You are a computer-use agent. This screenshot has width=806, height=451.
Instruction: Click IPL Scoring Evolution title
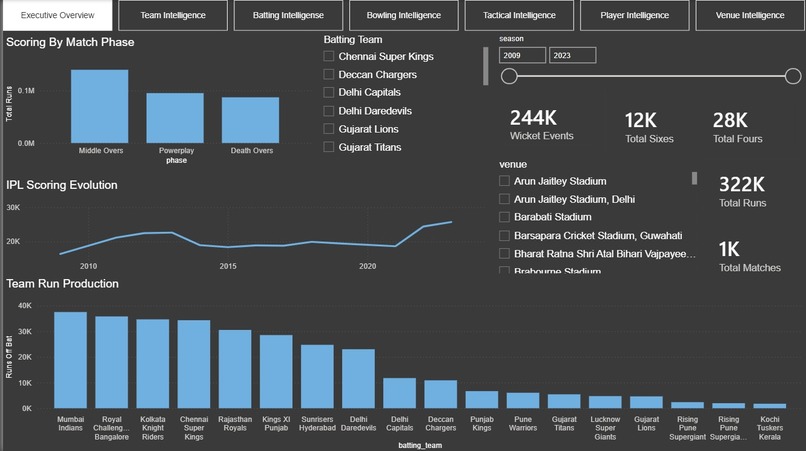tap(62, 185)
